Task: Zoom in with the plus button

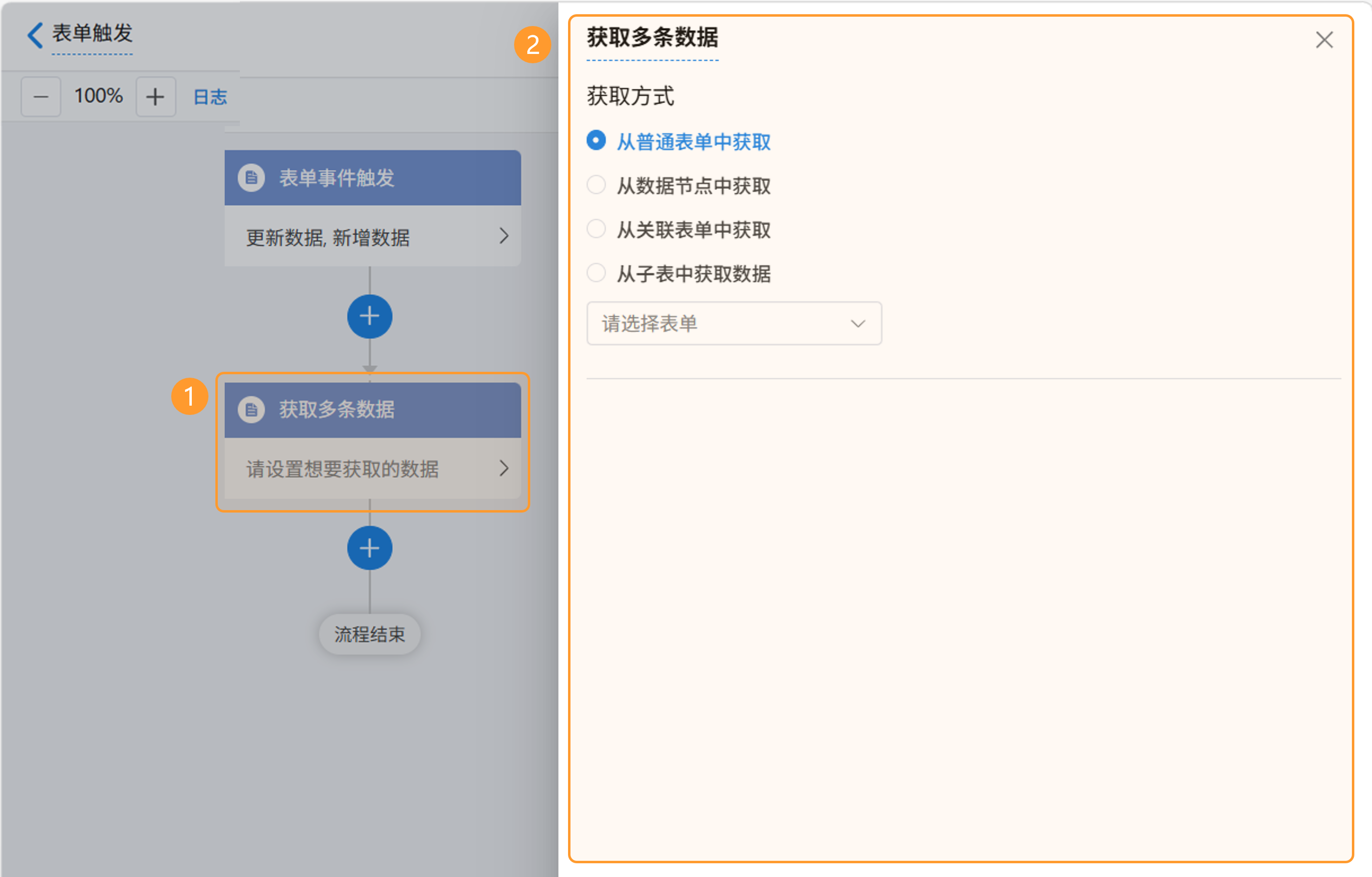Action: tap(155, 97)
